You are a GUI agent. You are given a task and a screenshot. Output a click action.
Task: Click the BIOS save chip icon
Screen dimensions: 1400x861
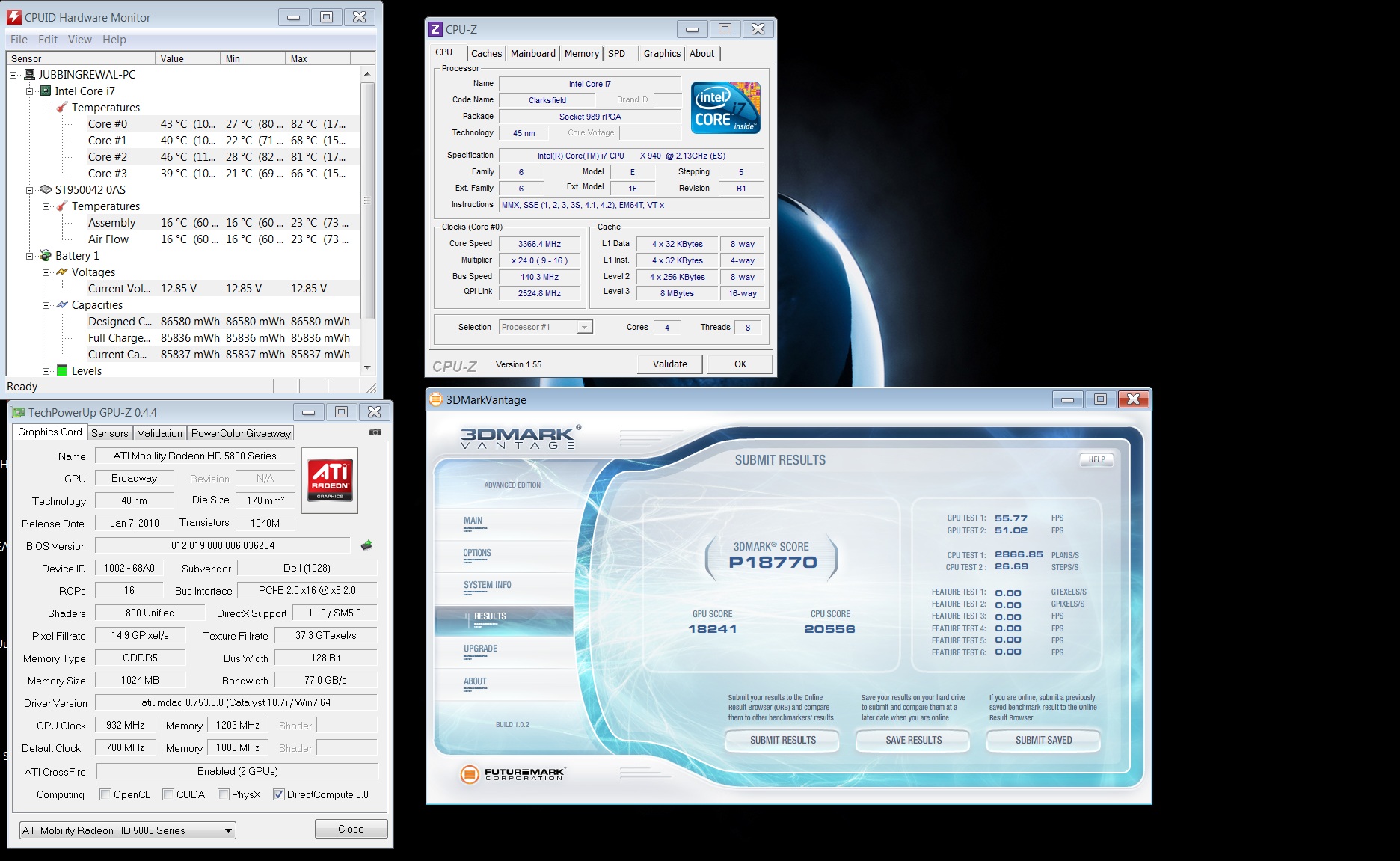[366, 545]
